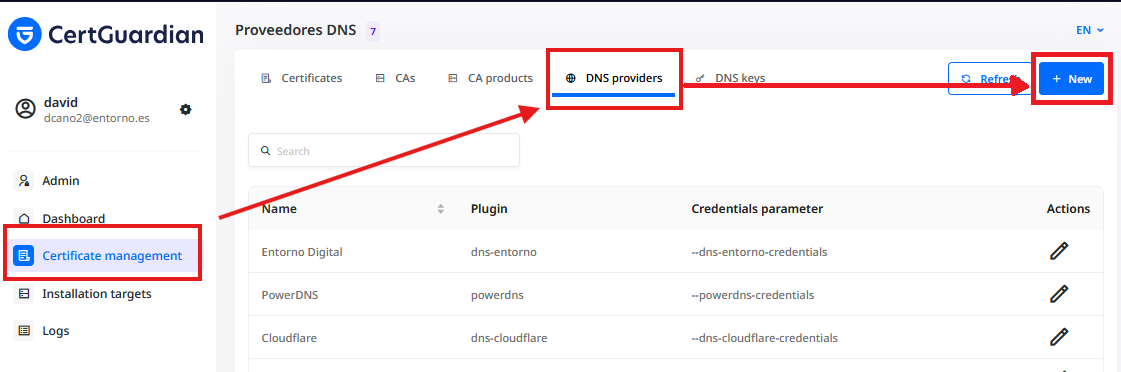Screen dimensions: 1121x372
Task: Click the Certificates tab document icon
Action: click(267, 79)
